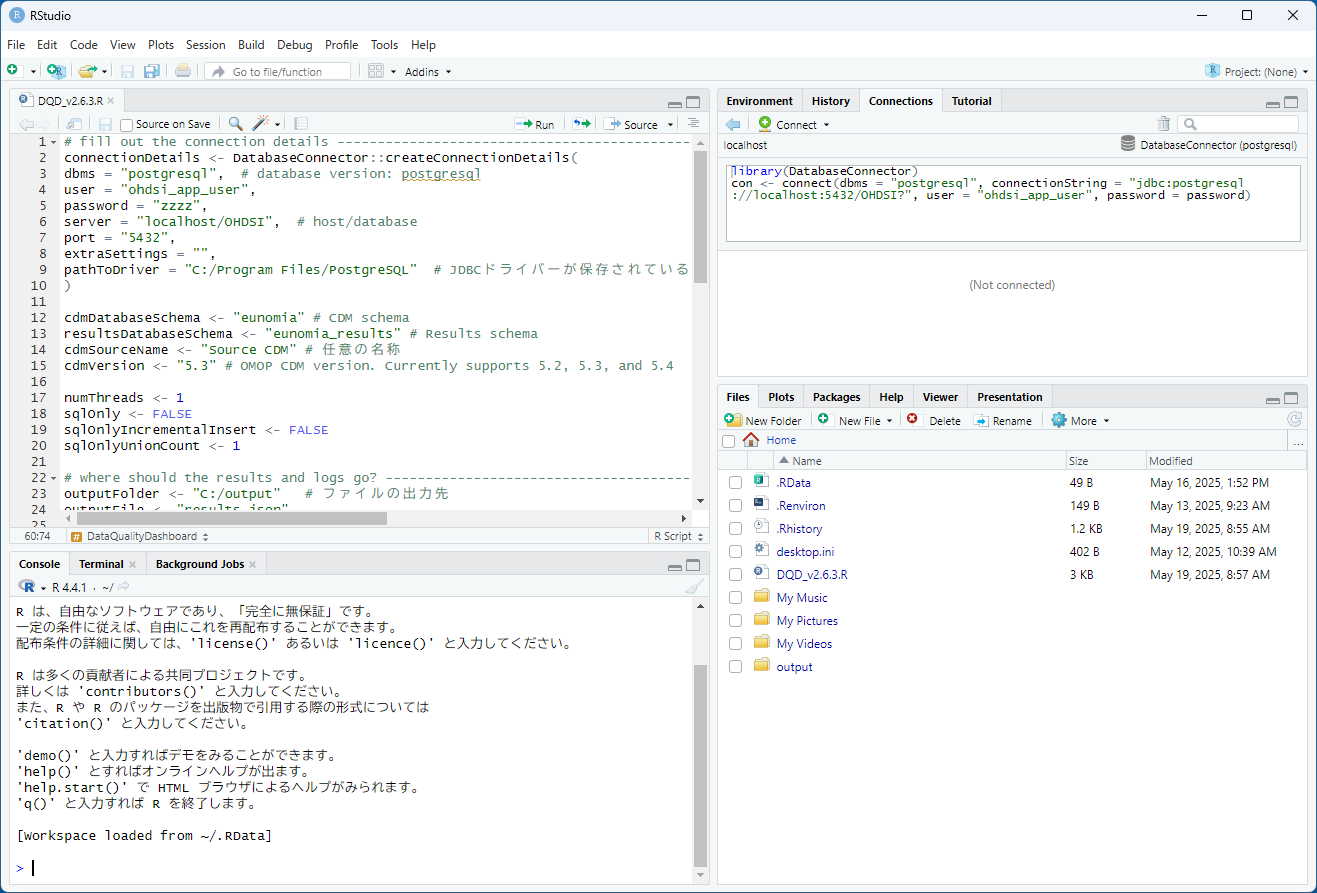Click the Rename button in Files pane
The width and height of the screenshot is (1317, 893).
pyautogui.click(x=1003, y=421)
